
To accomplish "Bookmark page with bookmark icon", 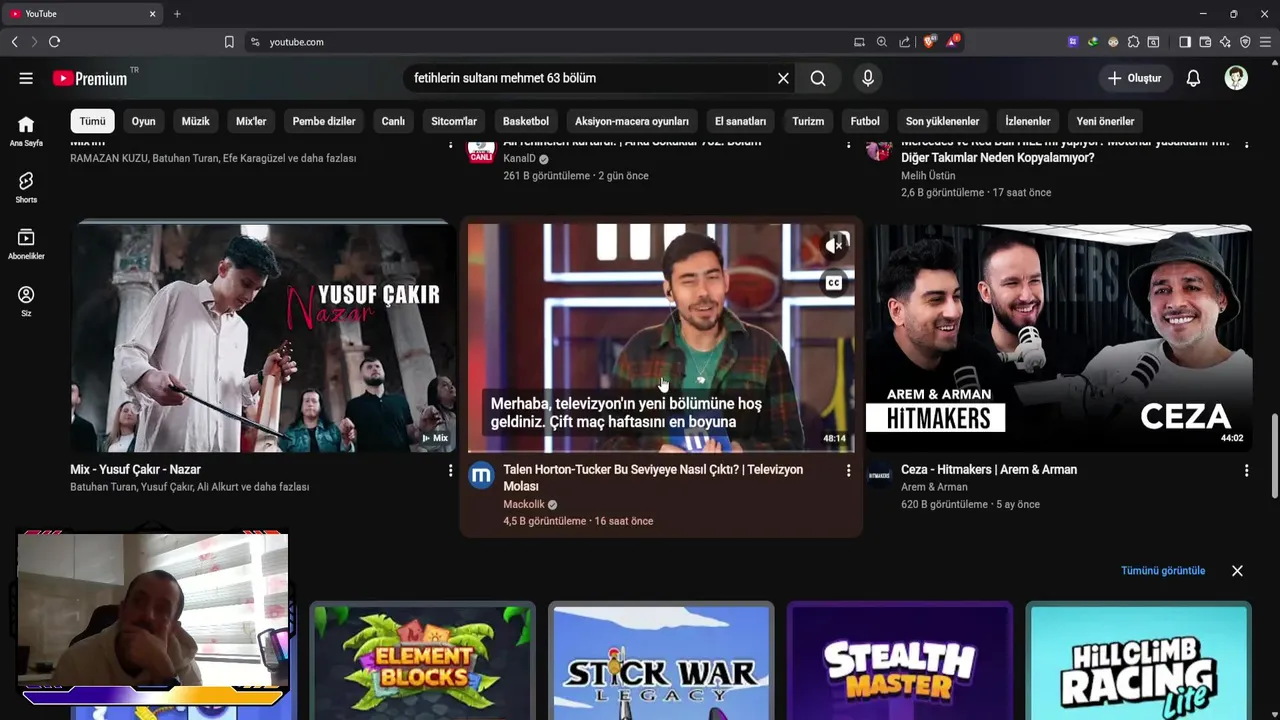I will tap(229, 42).
